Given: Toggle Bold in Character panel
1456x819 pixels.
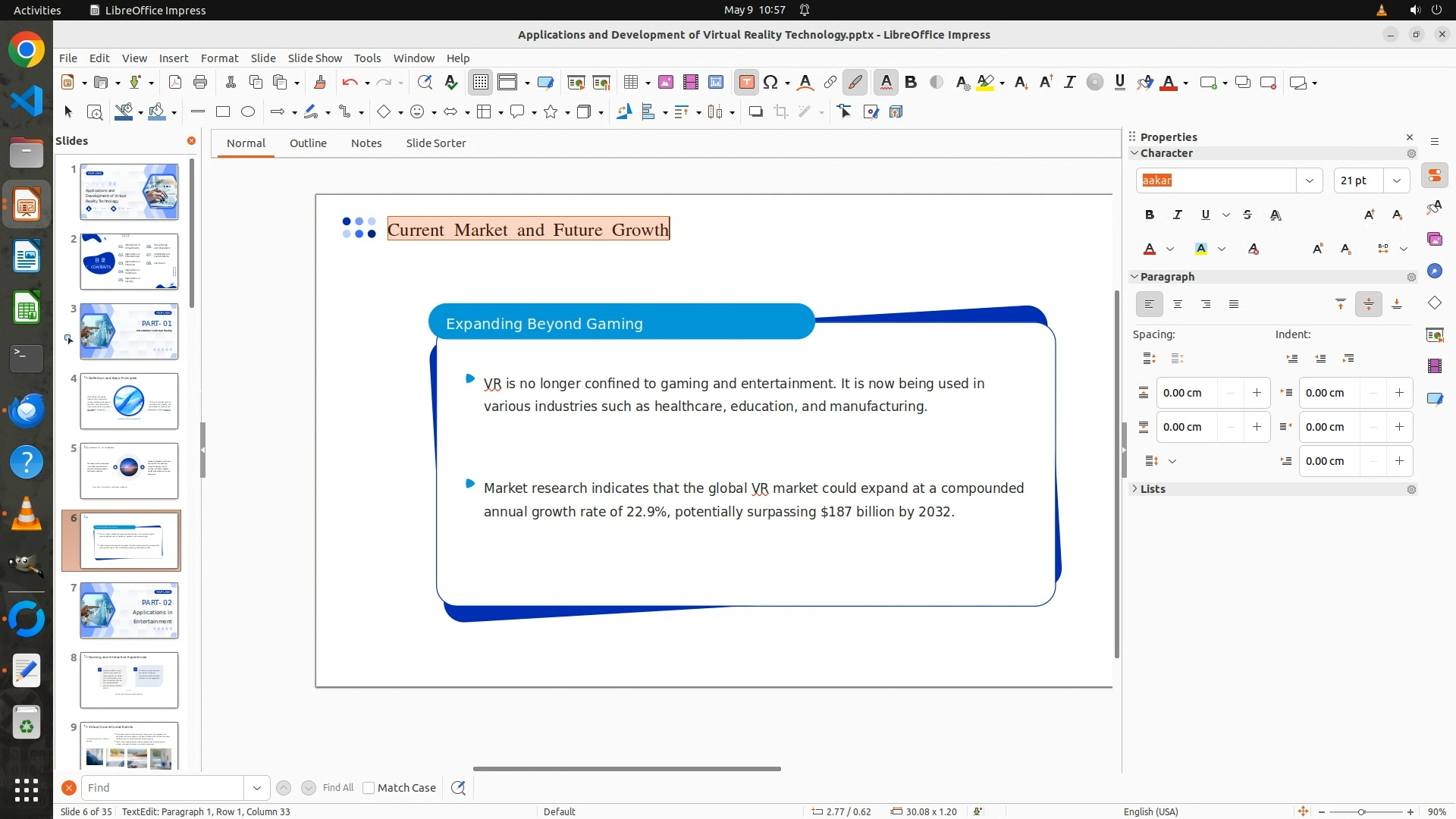Looking at the screenshot, I should click(x=1150, y=215).
